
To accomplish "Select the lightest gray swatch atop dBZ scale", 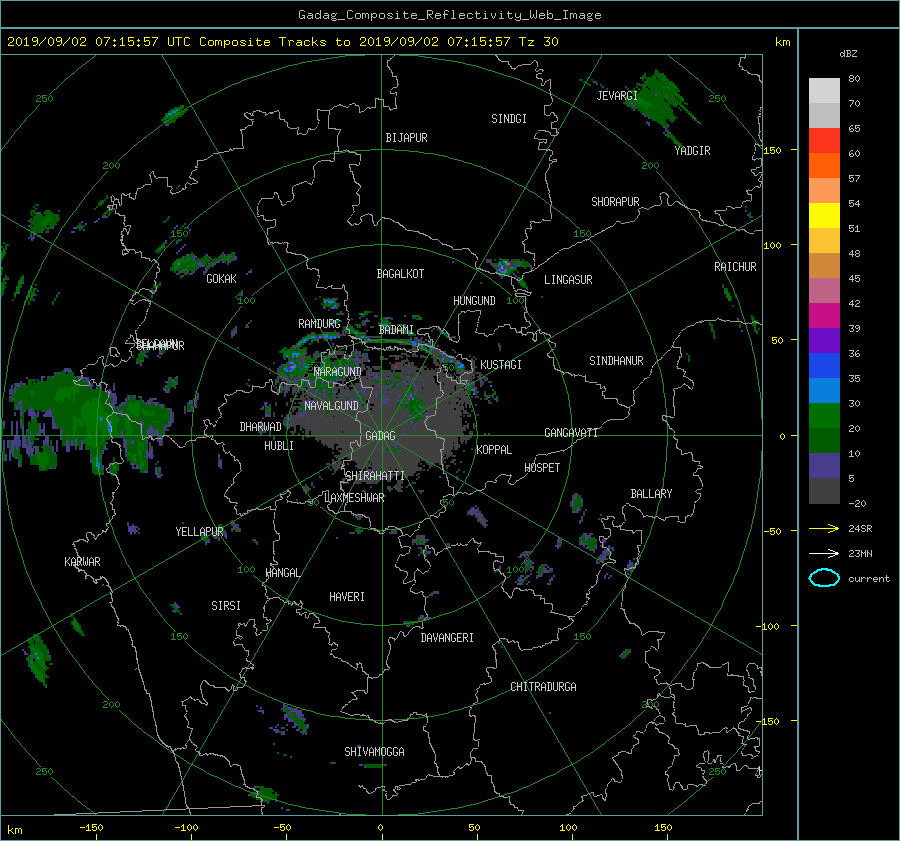I will click(824, 91).
